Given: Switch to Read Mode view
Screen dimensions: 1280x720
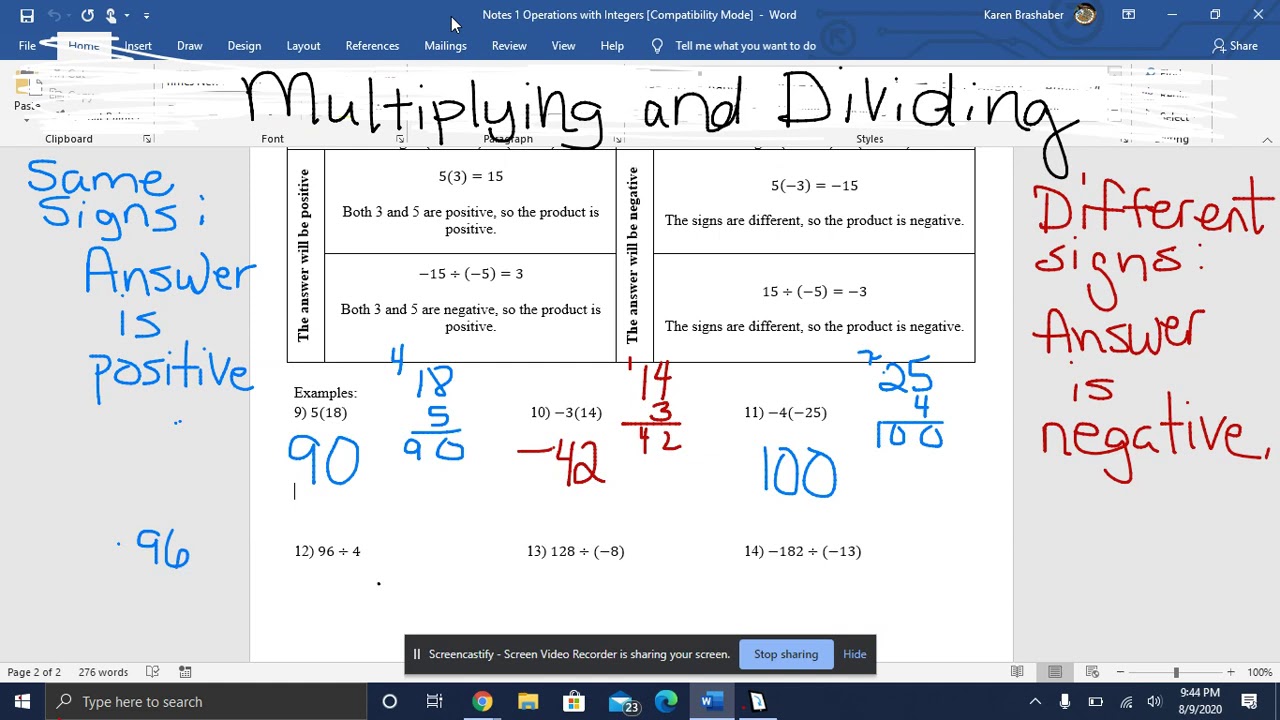Looking at the screenshot, I should point(1017,673).
